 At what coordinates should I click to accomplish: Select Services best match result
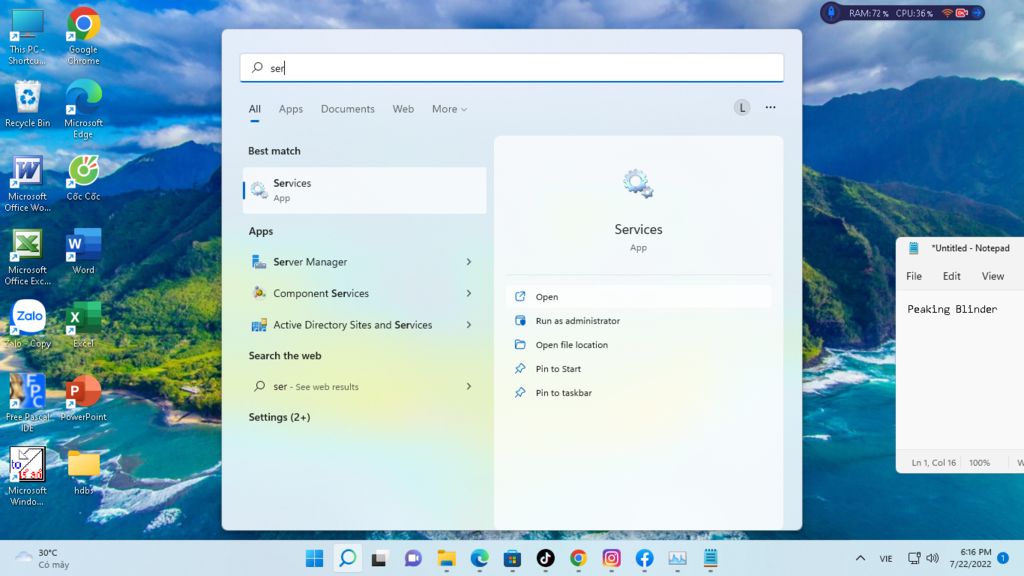(x=364, y=190)
